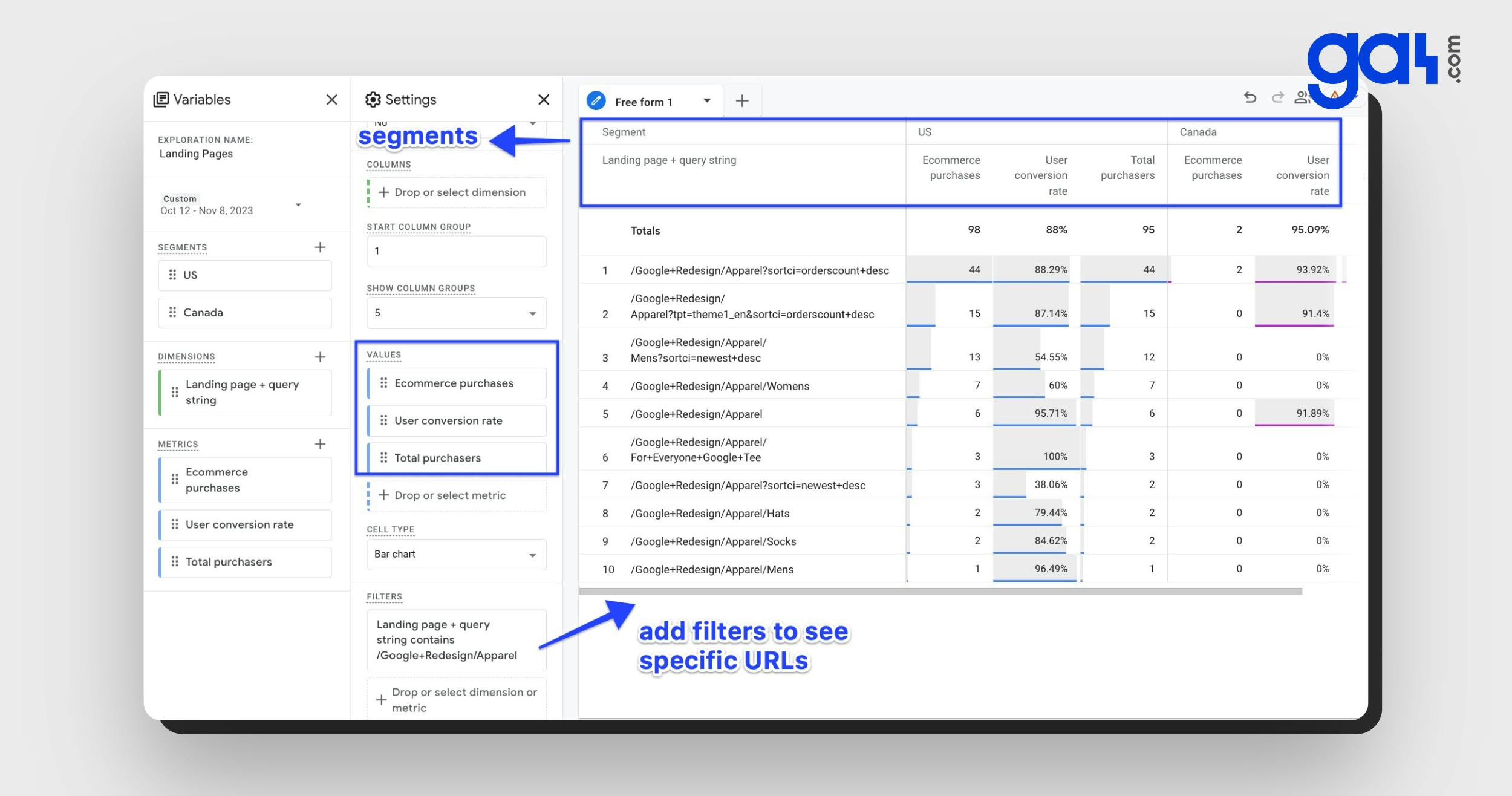Select the Free form 1 tab
Image resolution: width=1512 pixels, height=796 pixels.
click(642, 102)
